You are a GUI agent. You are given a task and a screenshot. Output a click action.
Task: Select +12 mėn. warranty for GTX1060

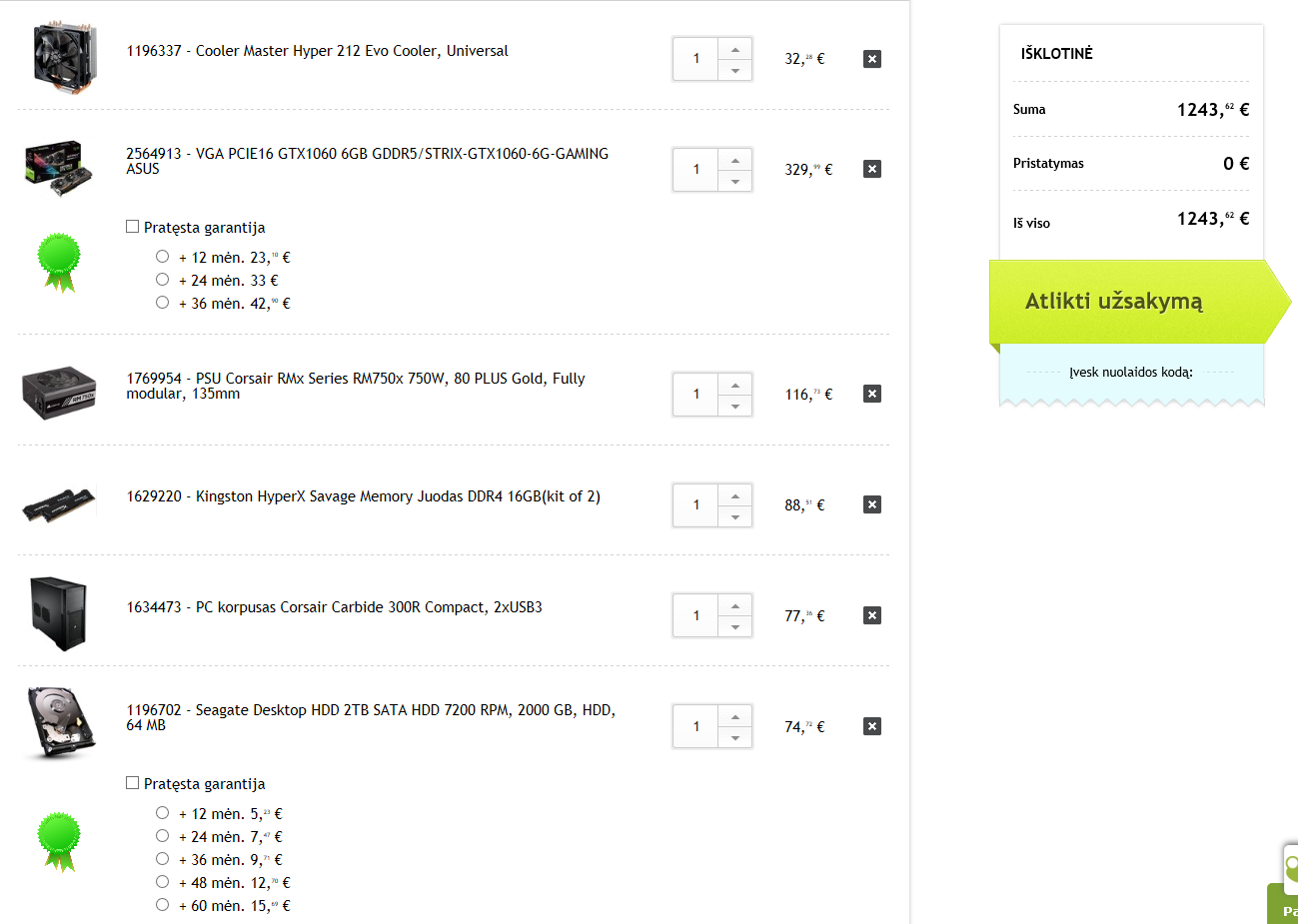tap(162, 257)
